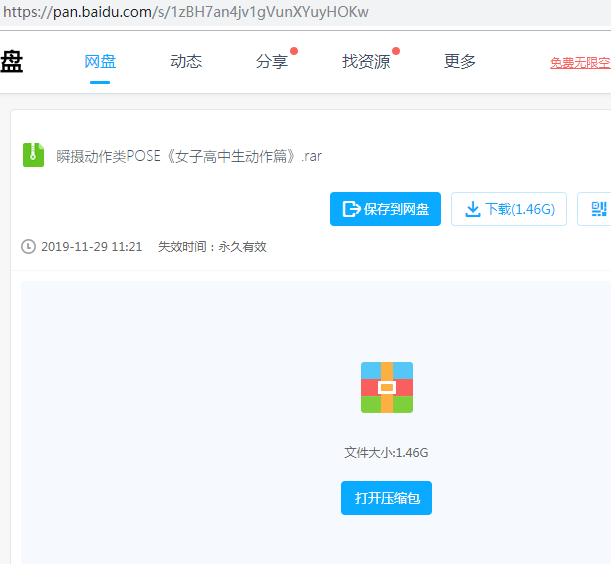Click the Baidu Pan logo
The height and width of the screenshot is (564, 611).
[x=11, y=62]
